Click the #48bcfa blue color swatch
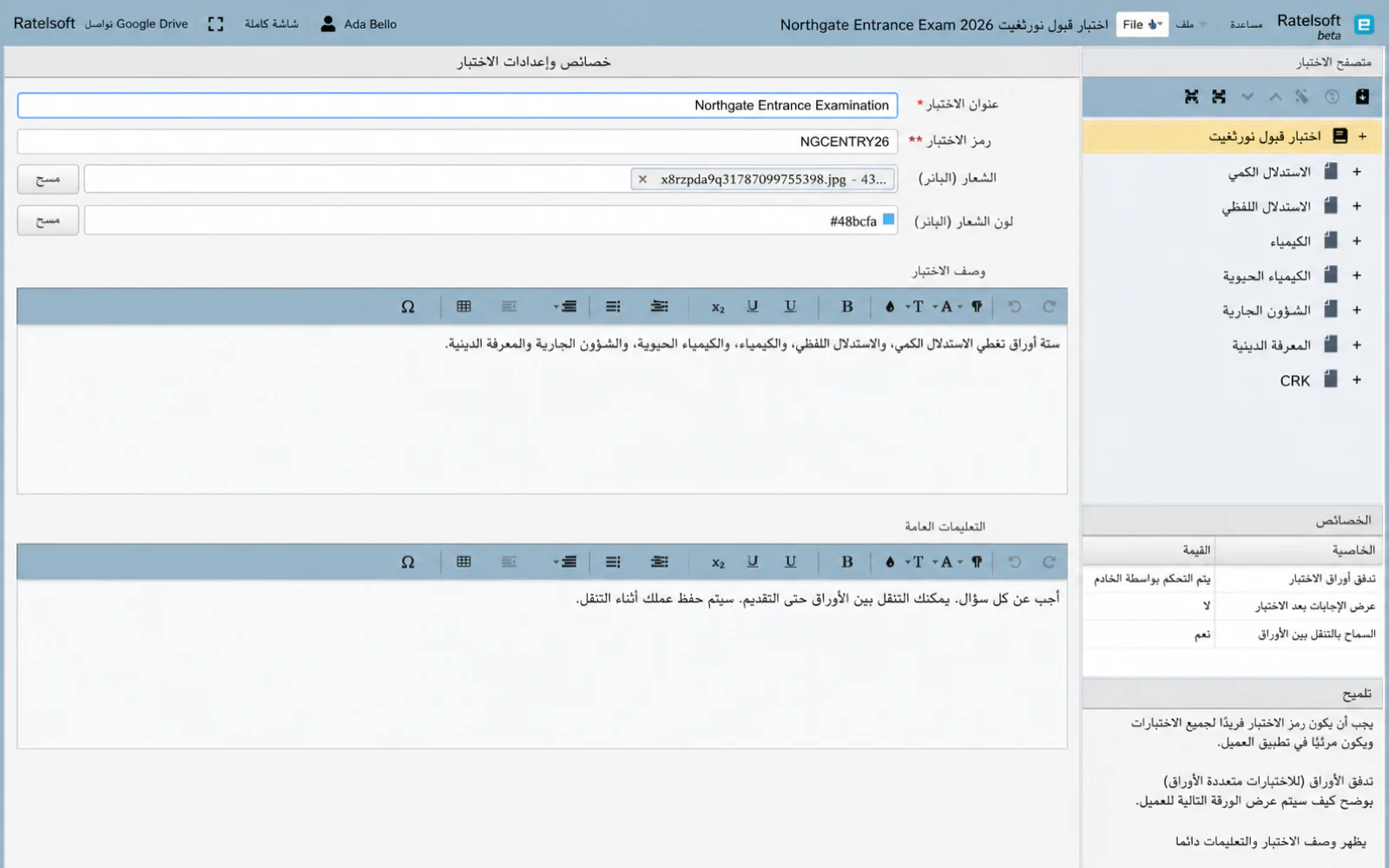This screenshot has width=1389, height=868. point(888,220)
